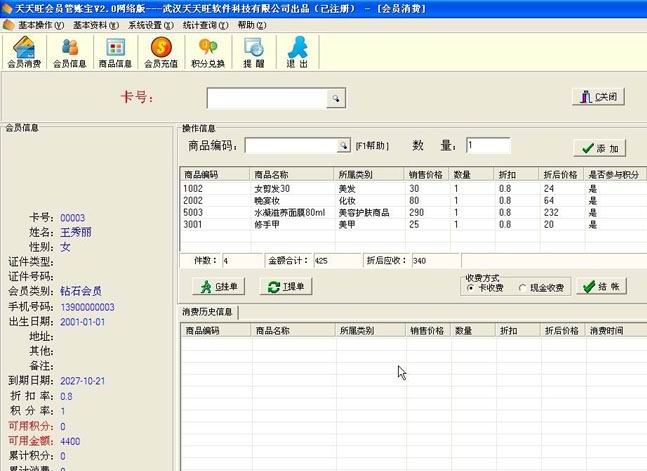The width and height of the screenshot is (647, 471).
Task: Select the row with code 1002
Action: [x=413, y=189]
